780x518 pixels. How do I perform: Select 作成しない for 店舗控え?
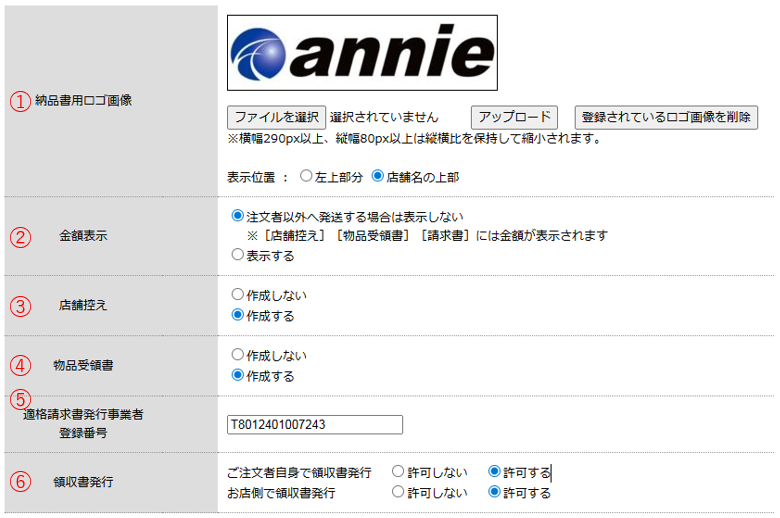coord(237,295)
